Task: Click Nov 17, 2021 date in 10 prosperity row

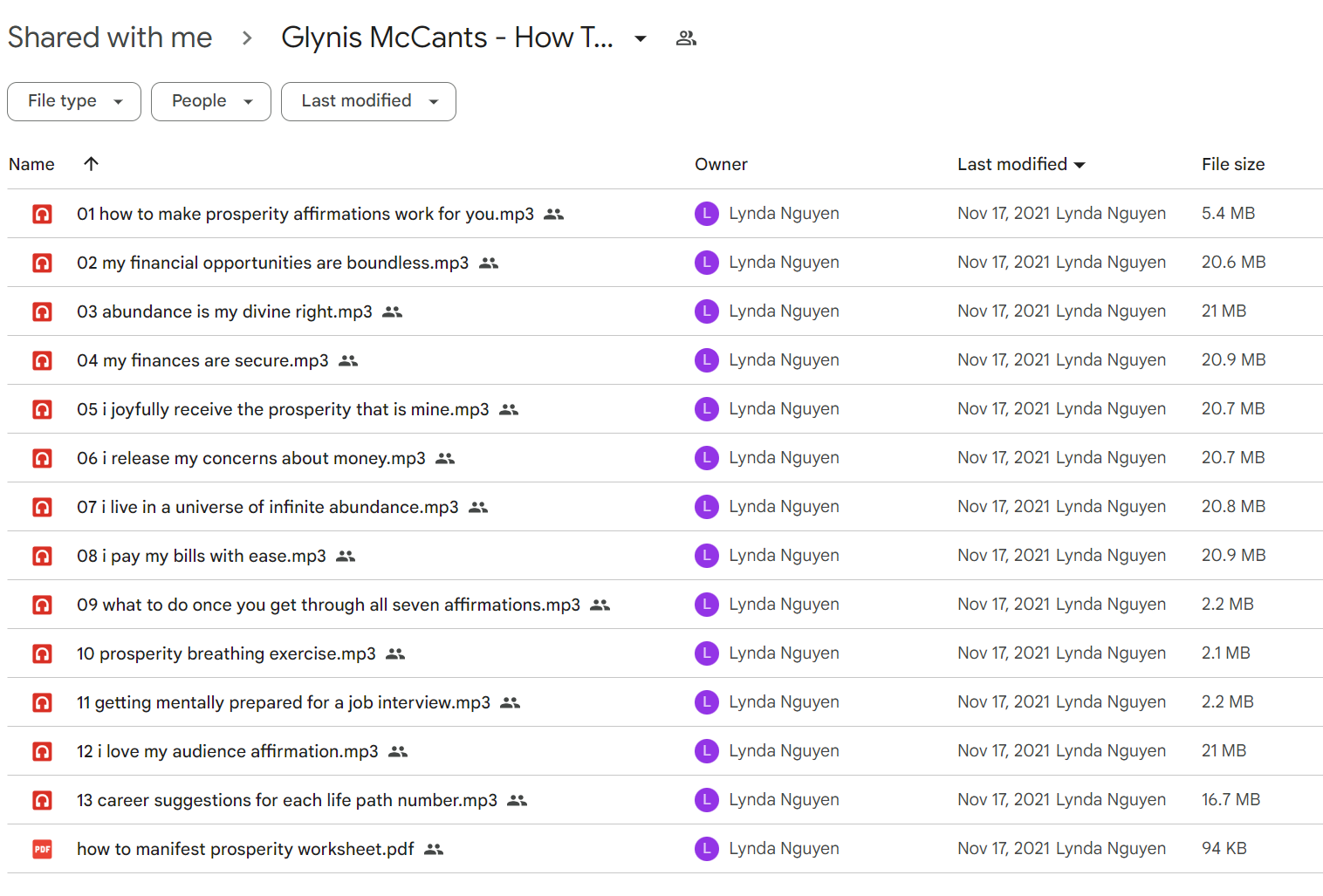Action: (1004, 653)
